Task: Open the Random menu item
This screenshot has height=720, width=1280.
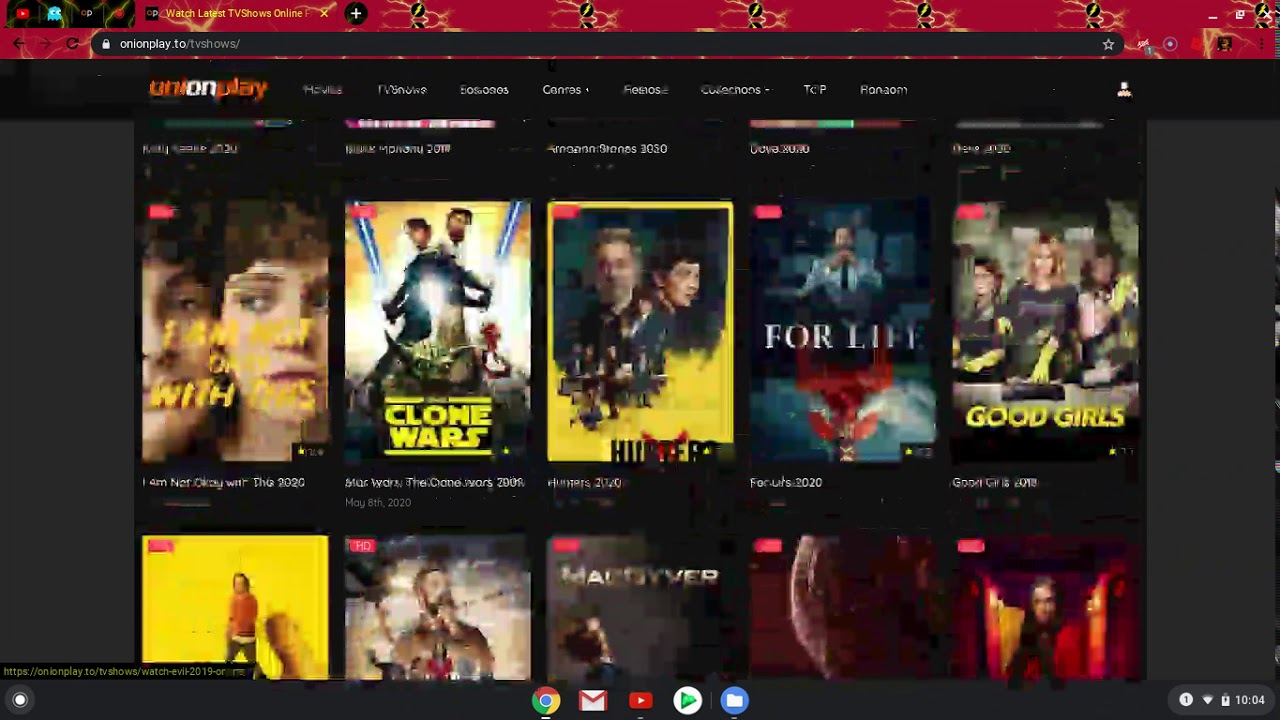Action: tap(884, 90)
